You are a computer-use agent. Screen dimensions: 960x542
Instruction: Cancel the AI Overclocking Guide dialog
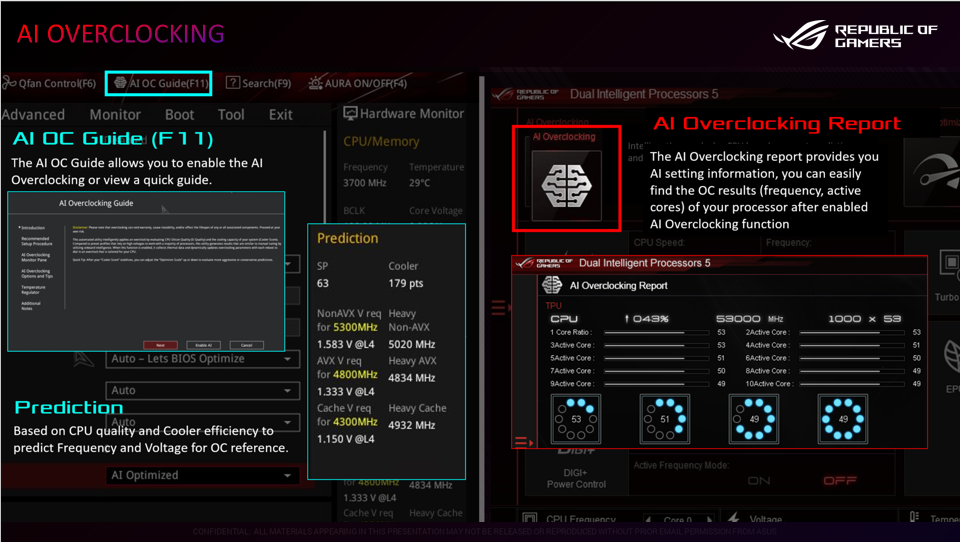pos(246,345)
